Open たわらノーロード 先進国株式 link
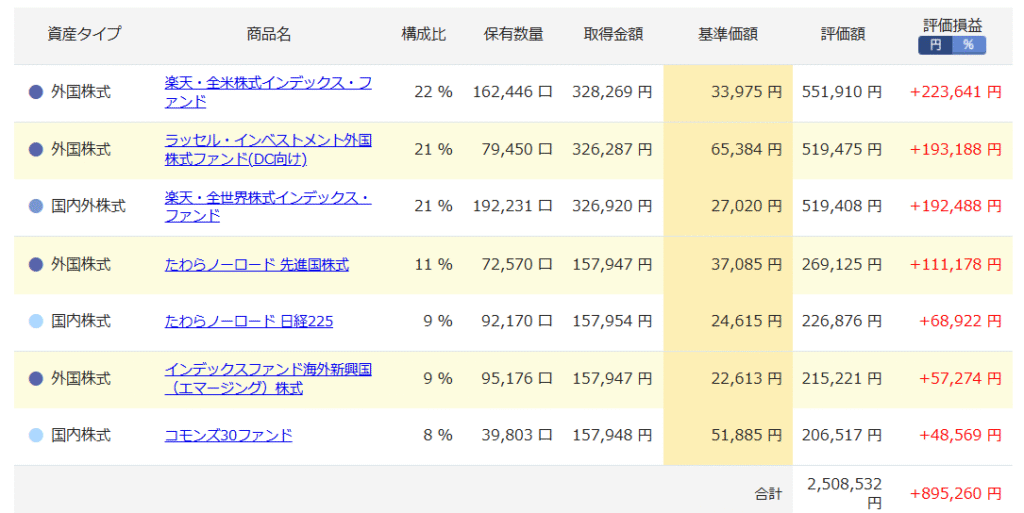This screenshot has width=1024, height=513. [257, 264]
